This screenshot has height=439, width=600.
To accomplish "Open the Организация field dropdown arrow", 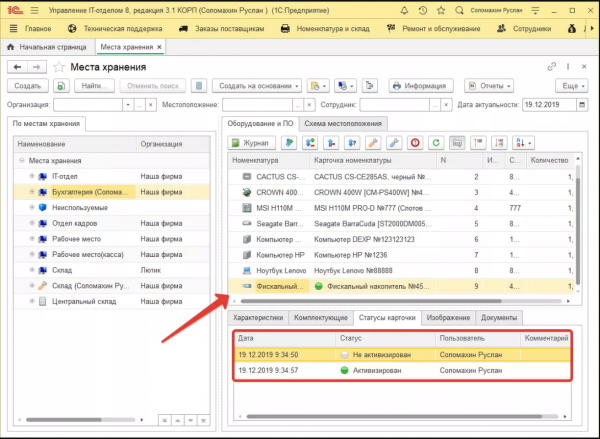I will [x=128, y=104].
